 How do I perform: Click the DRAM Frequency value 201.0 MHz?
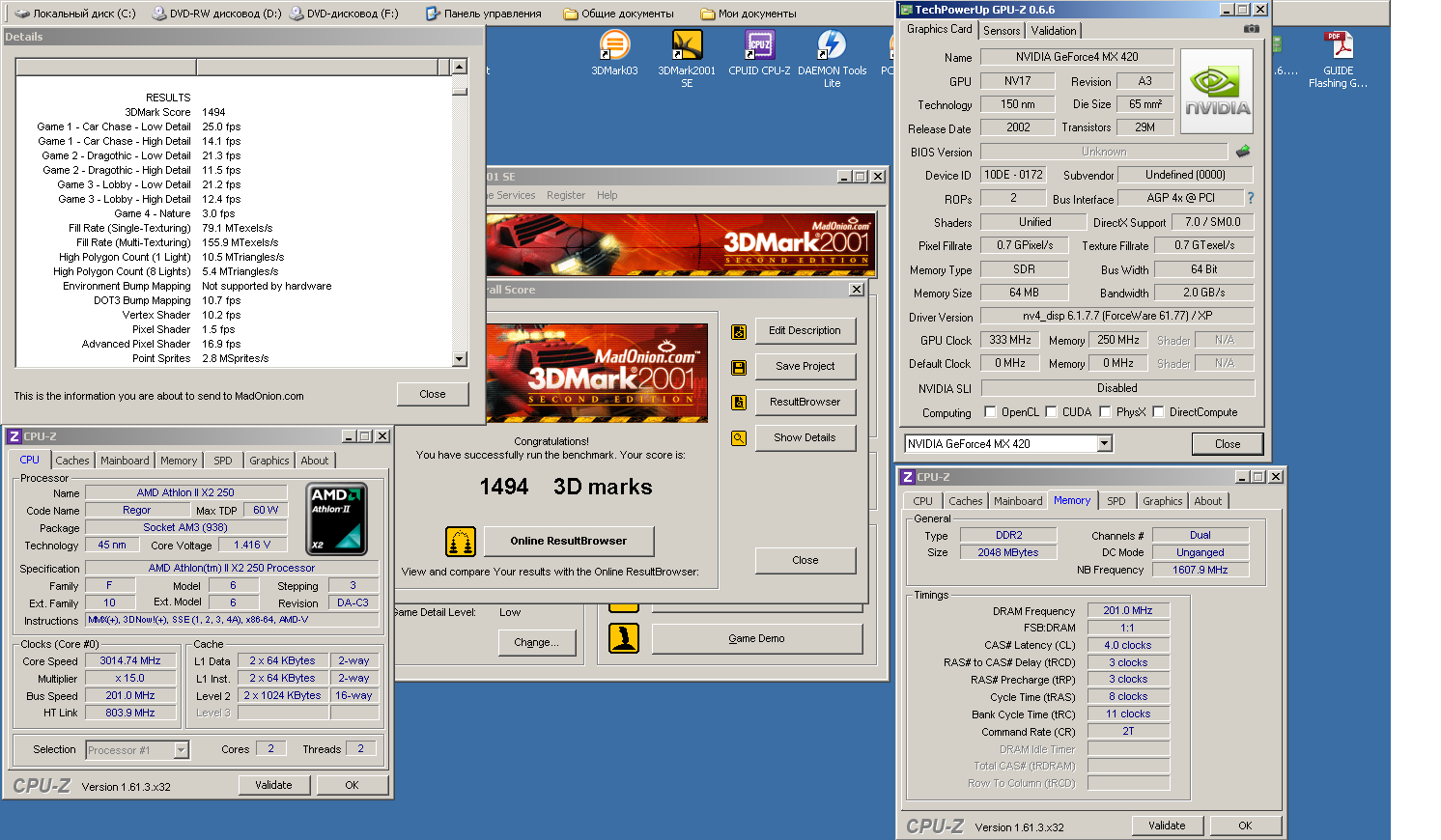tap(1128, 611)
